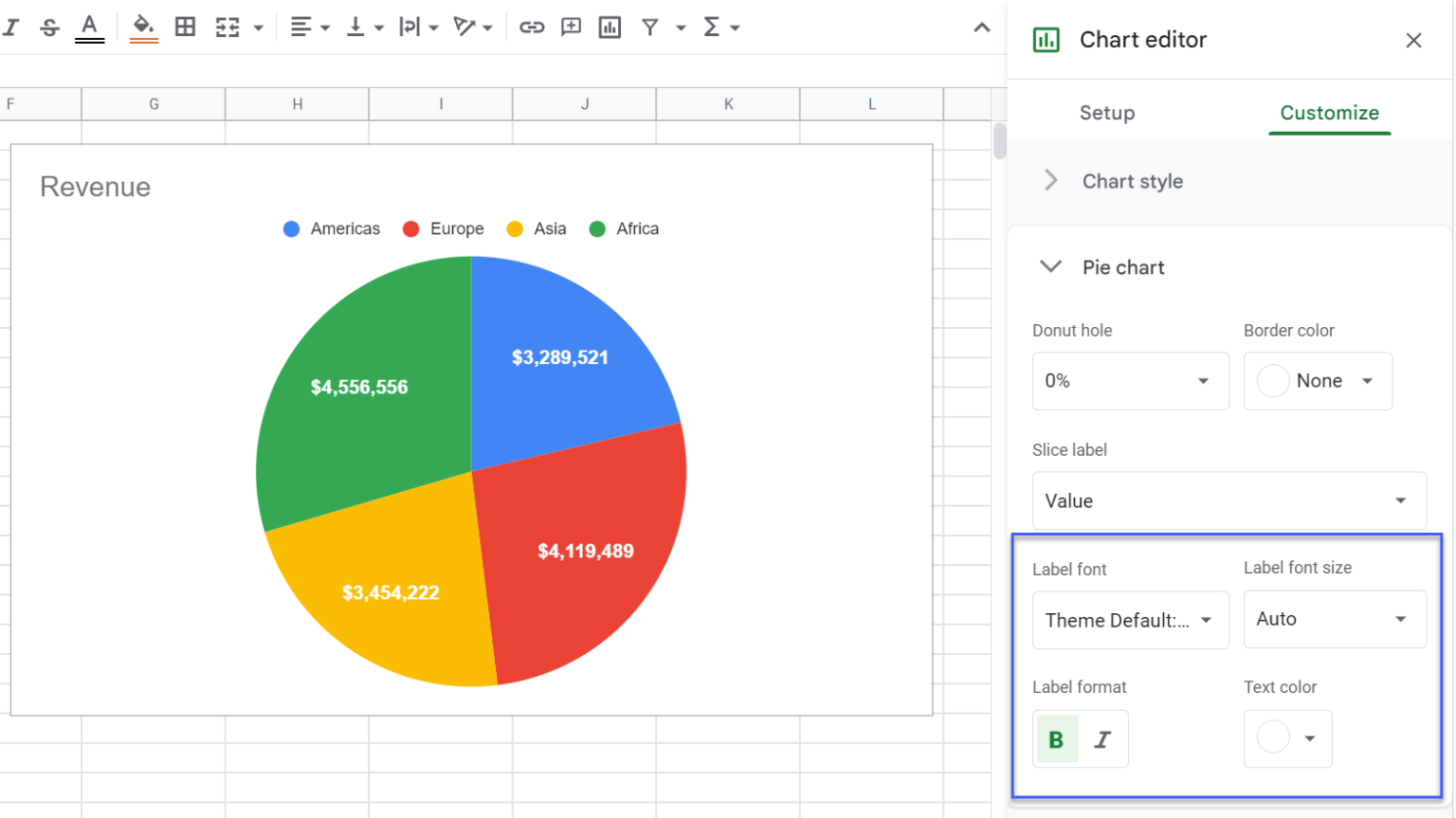1456x818 pixels.
Task: Insert a link using the toolbar
Action: pos(532,27)
